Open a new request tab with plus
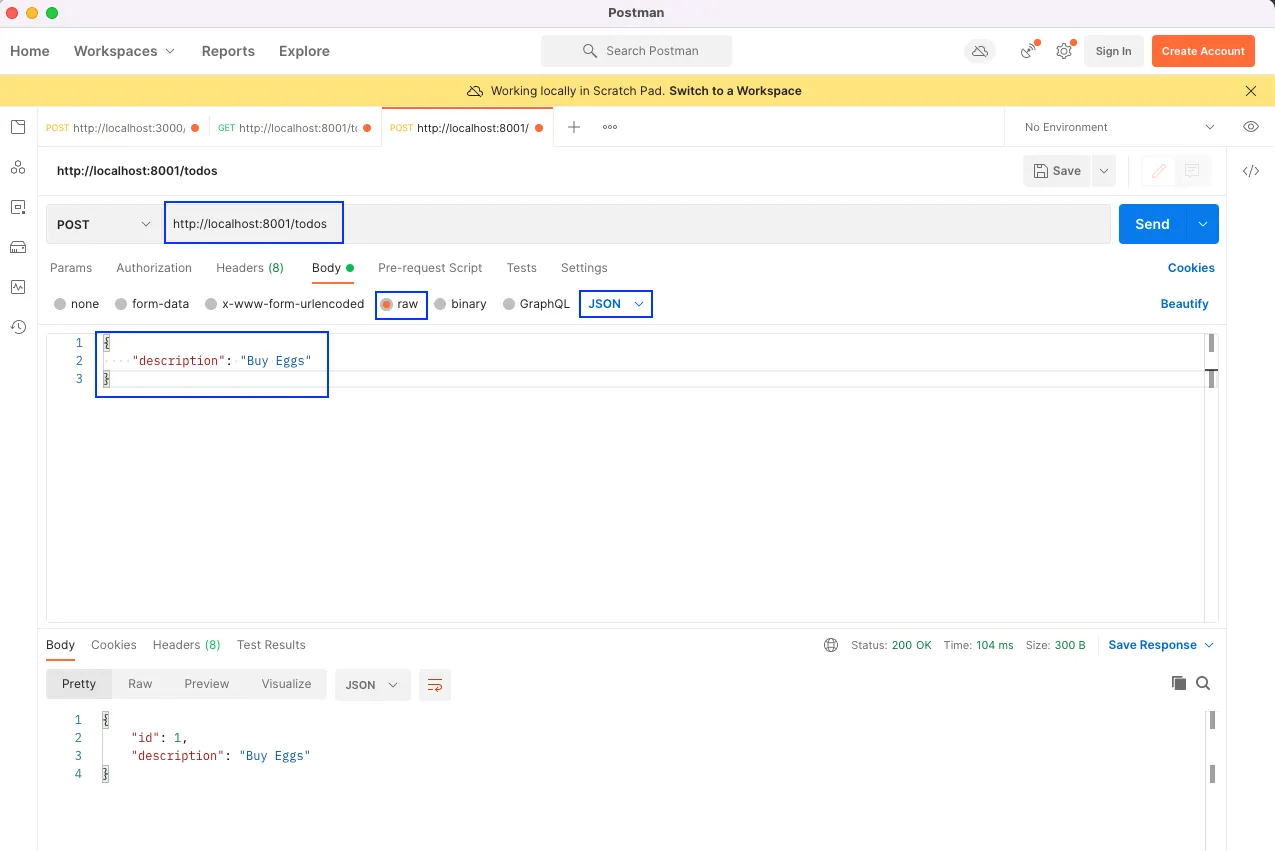Viewport: 1275px width, 851px height. pos(574,127)
